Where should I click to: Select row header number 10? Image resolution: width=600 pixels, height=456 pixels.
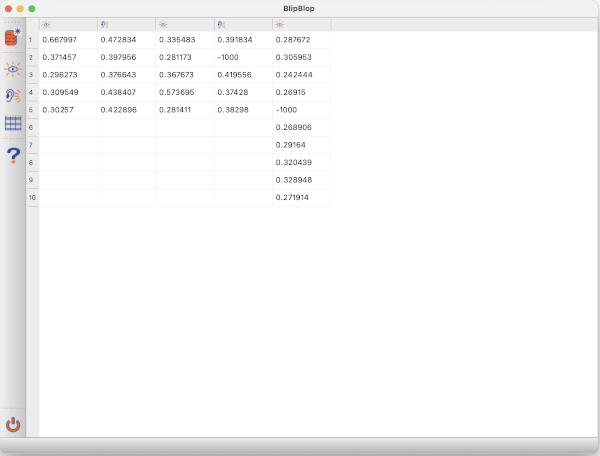click(31, 198)
